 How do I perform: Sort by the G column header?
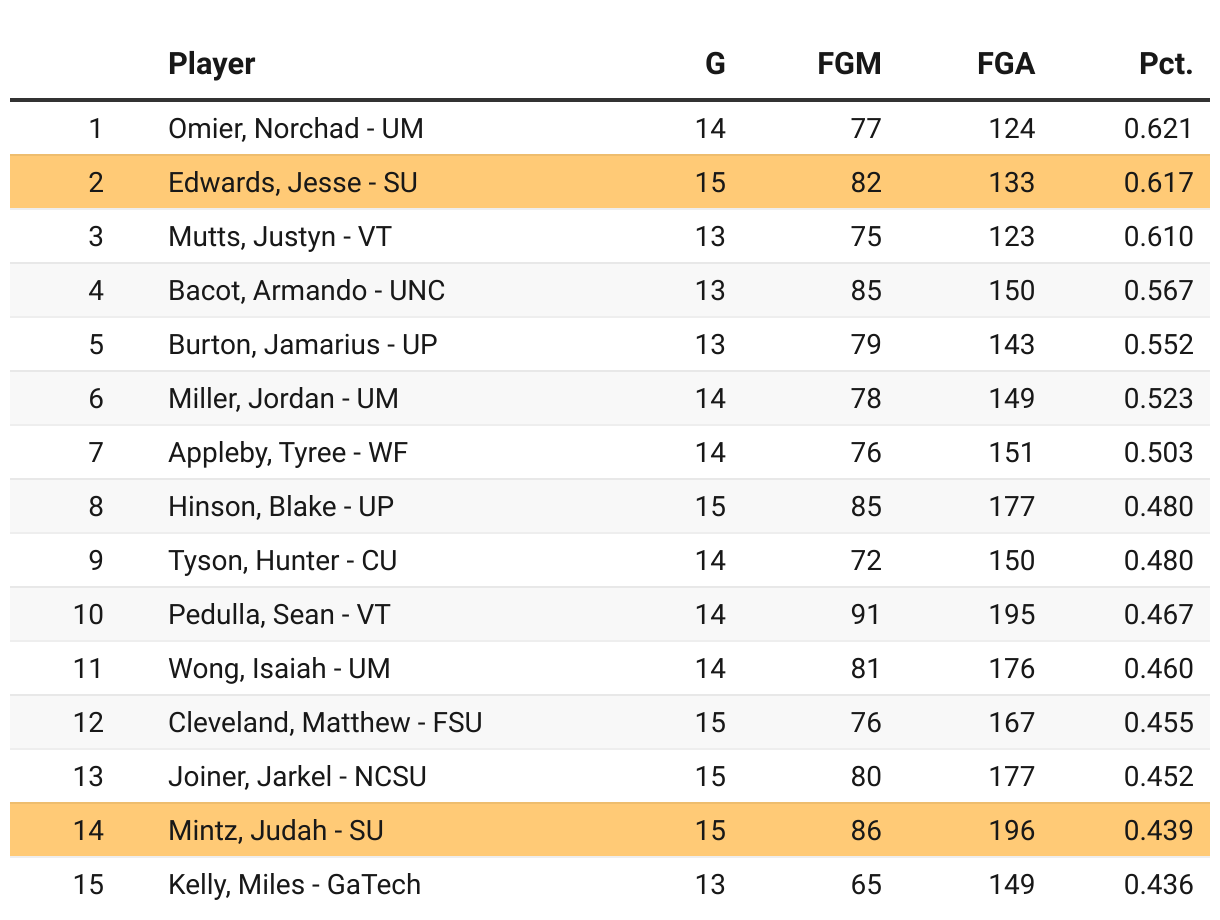click(715, 65)
